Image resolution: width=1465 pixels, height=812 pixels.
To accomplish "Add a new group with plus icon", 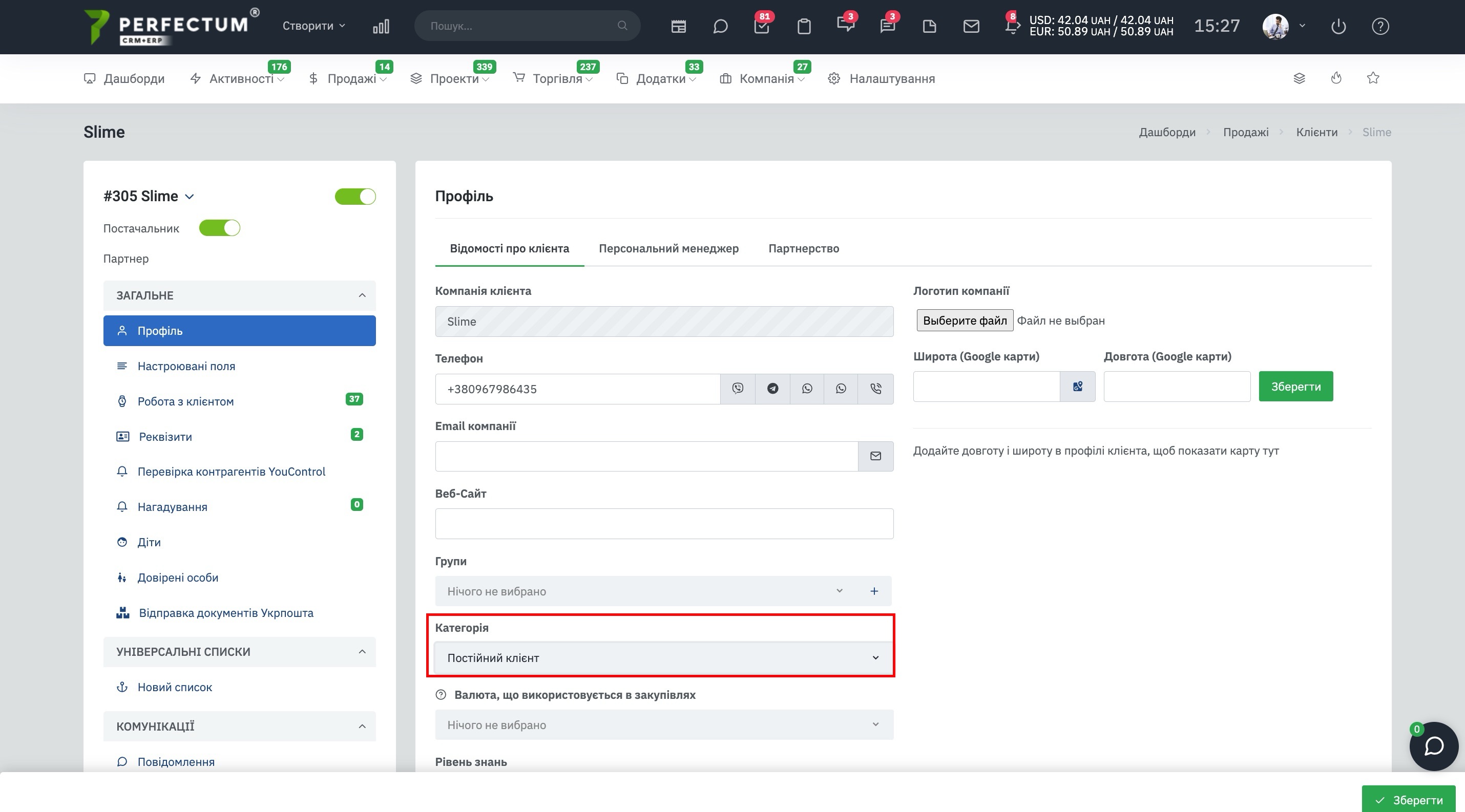I will point(874,591).
